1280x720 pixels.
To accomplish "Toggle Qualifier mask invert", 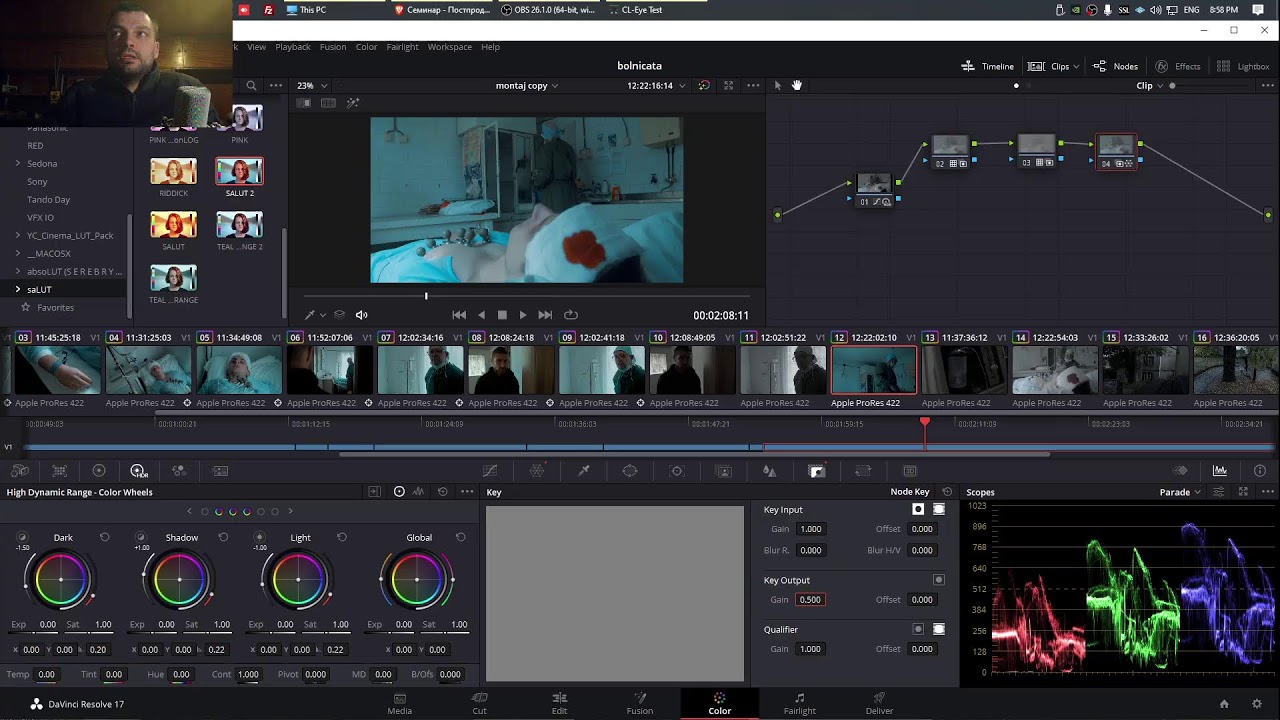I will point(939,629).
